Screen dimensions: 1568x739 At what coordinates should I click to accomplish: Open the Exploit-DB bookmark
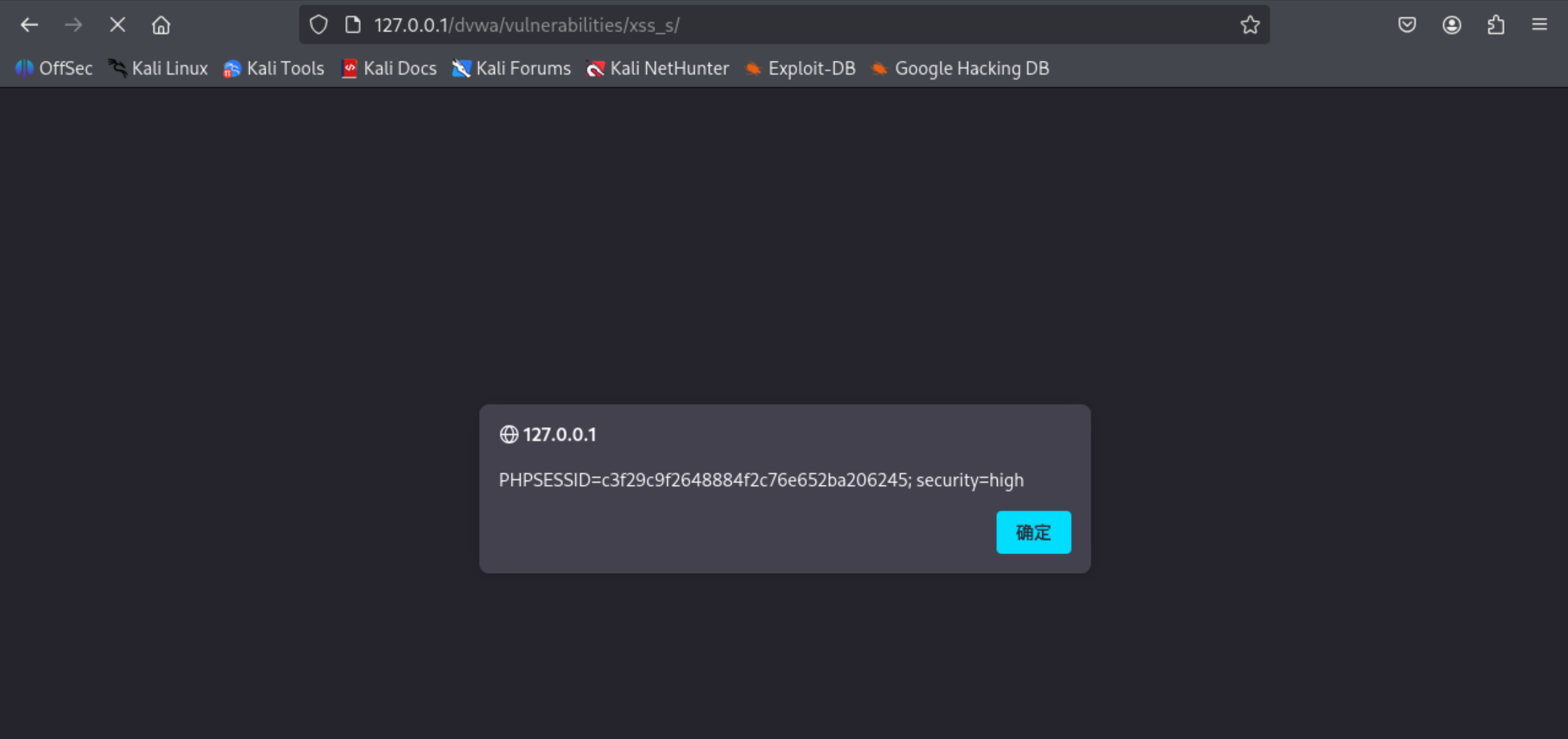coord(801,68)
